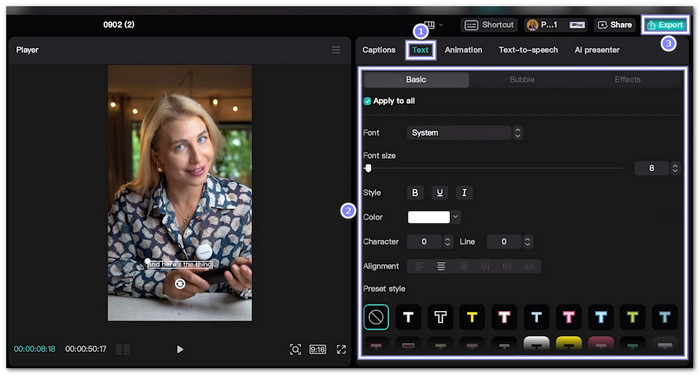Toggle Italic text style

pos(464,193)
